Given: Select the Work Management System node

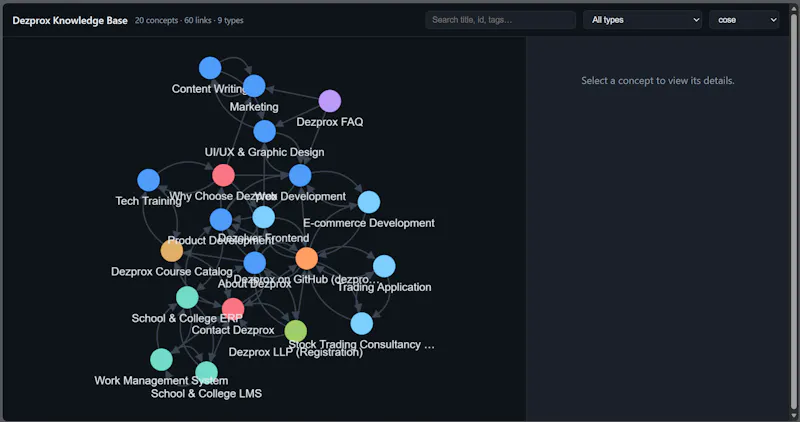Looking at the screenshot, I should 161,360.
